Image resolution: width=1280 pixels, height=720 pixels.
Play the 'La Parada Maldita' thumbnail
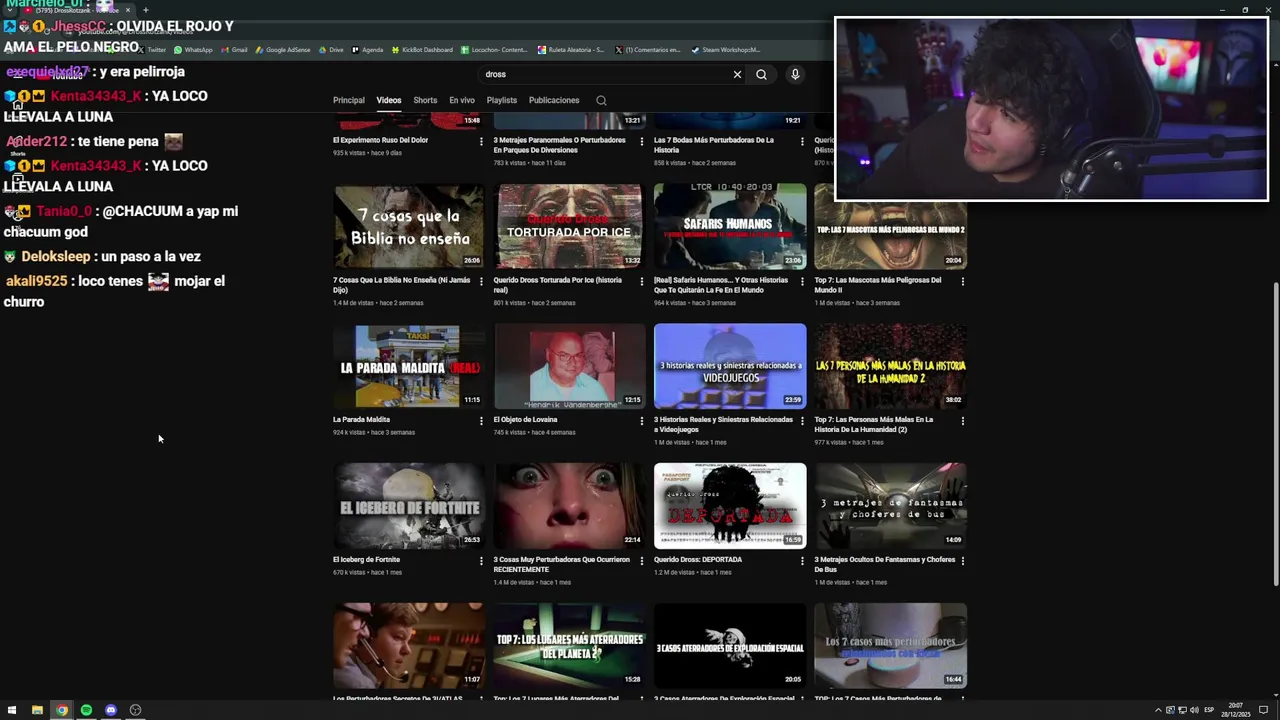408,366
